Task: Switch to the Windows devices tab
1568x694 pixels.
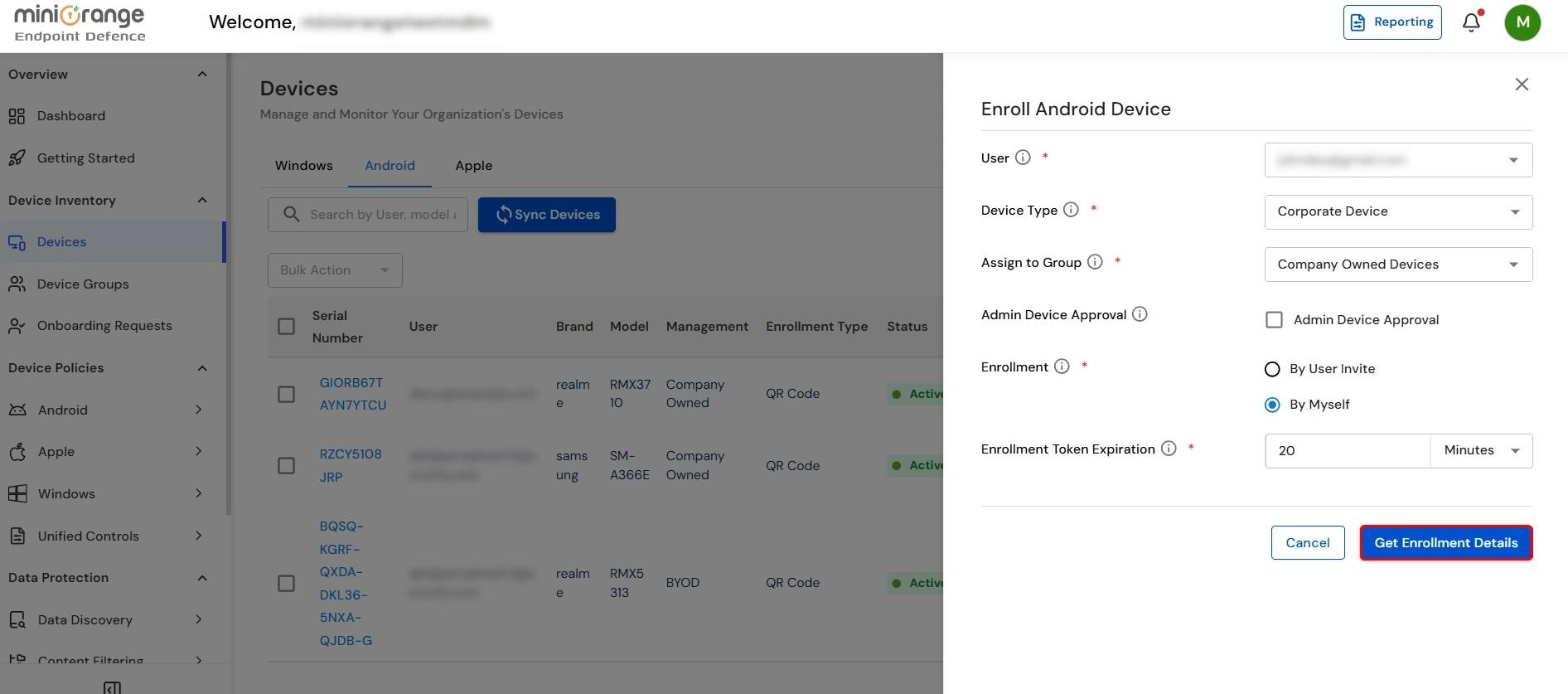Action: coord(303,166)
